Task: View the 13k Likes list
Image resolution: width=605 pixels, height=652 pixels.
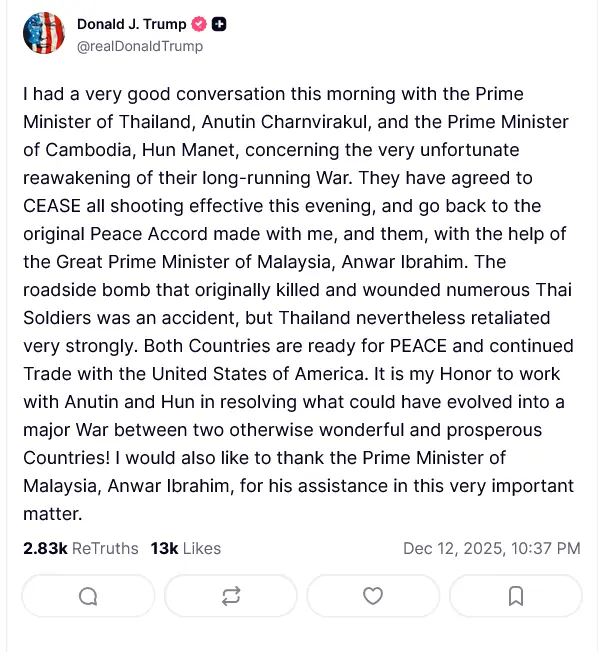Action: click(x=185, y=548)
